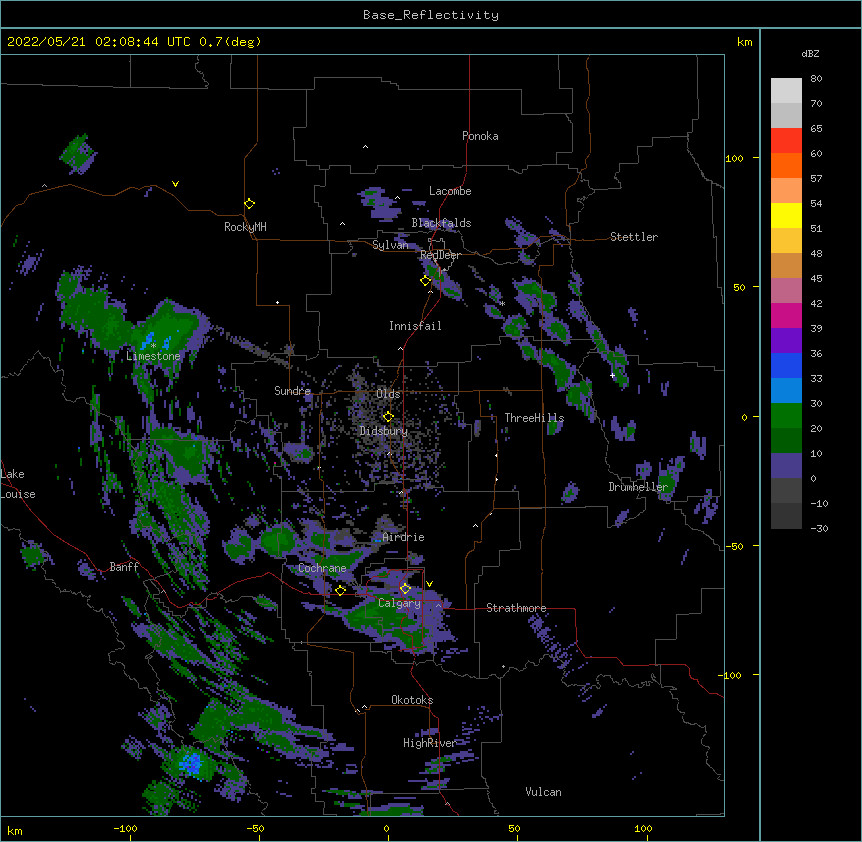Select the yellow 51-54 dBZ legend swatch
Screen dimensions: 862x842
pos(786,215)
